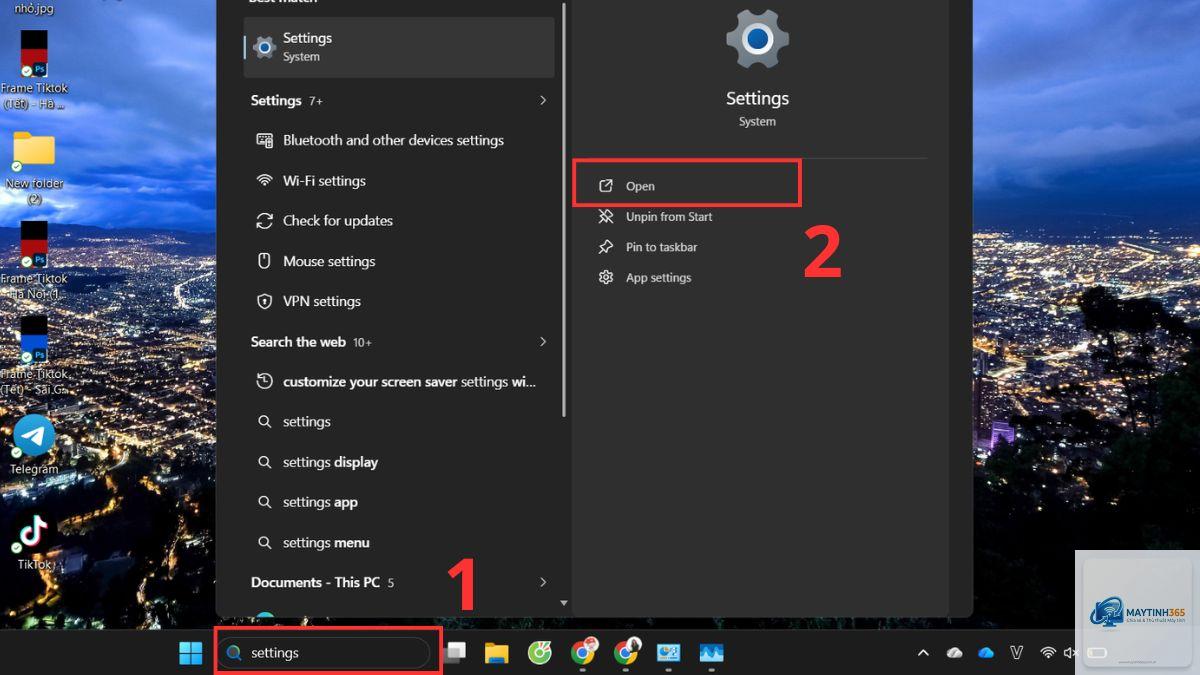Click the Open action for Settings
This screenshot has height=675, width=1200.
point(687,186)
